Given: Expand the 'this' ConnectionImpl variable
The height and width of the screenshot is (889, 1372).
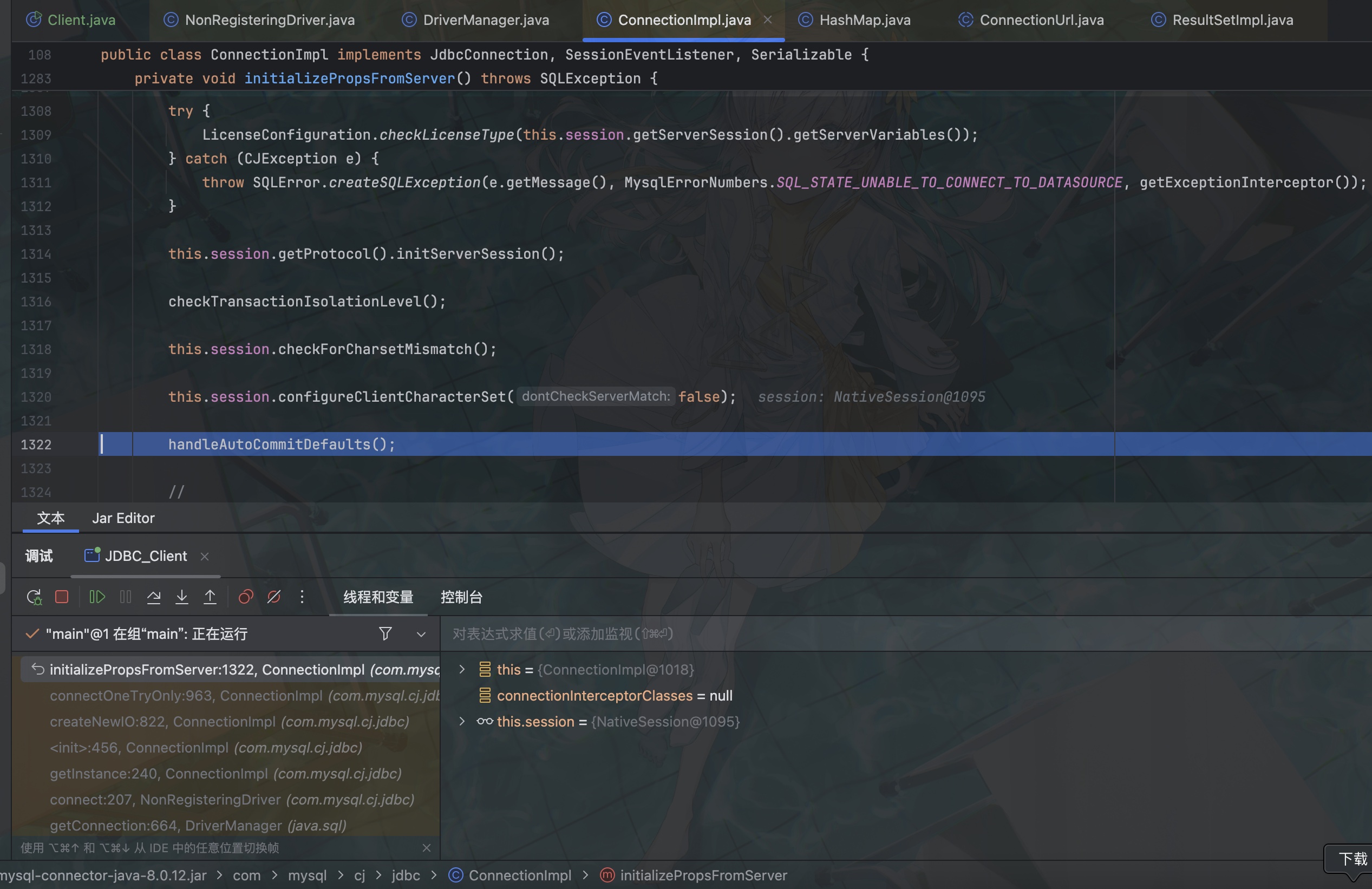Looking at the screenshot, I should pyautogui.click(x=462, y=669).
